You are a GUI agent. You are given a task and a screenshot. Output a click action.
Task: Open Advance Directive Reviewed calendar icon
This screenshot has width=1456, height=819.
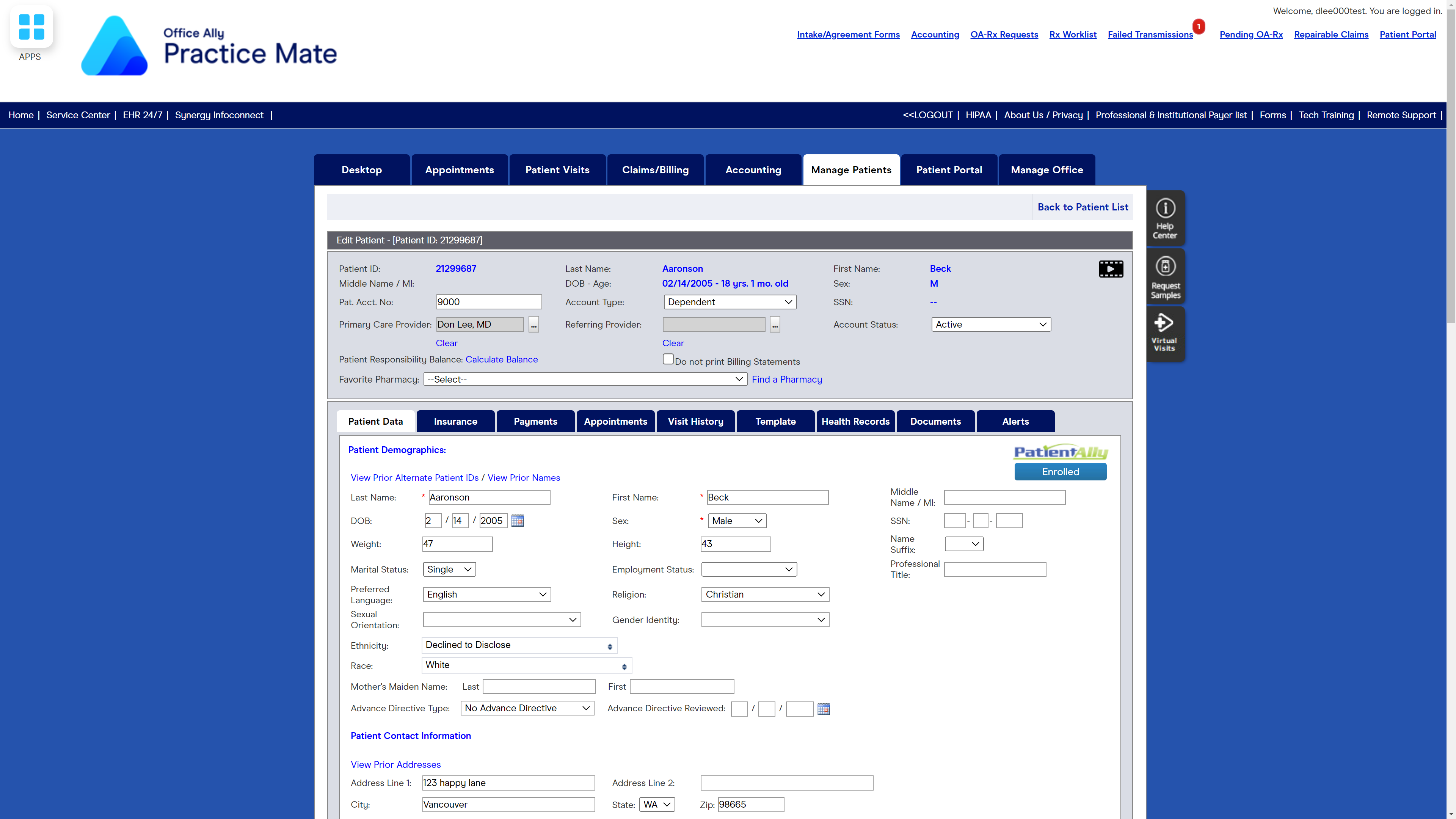(x=824, y=709)
